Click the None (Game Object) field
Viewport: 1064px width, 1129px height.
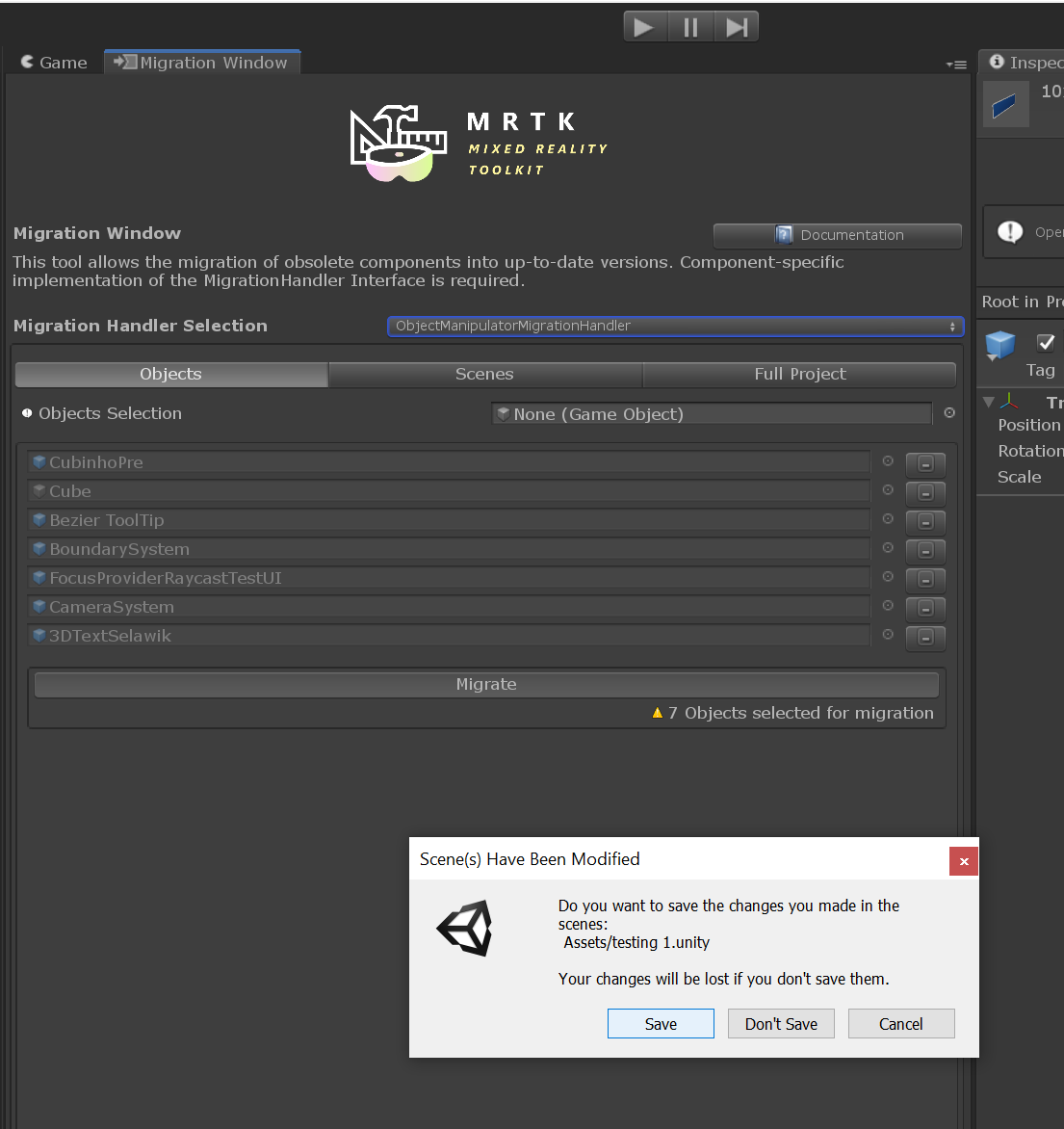click(712, 414)
